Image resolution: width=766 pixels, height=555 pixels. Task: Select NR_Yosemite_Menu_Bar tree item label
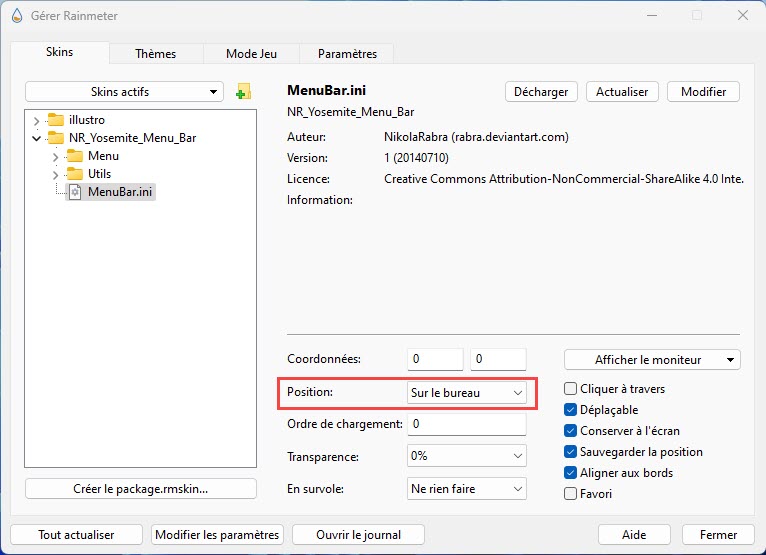132,138
